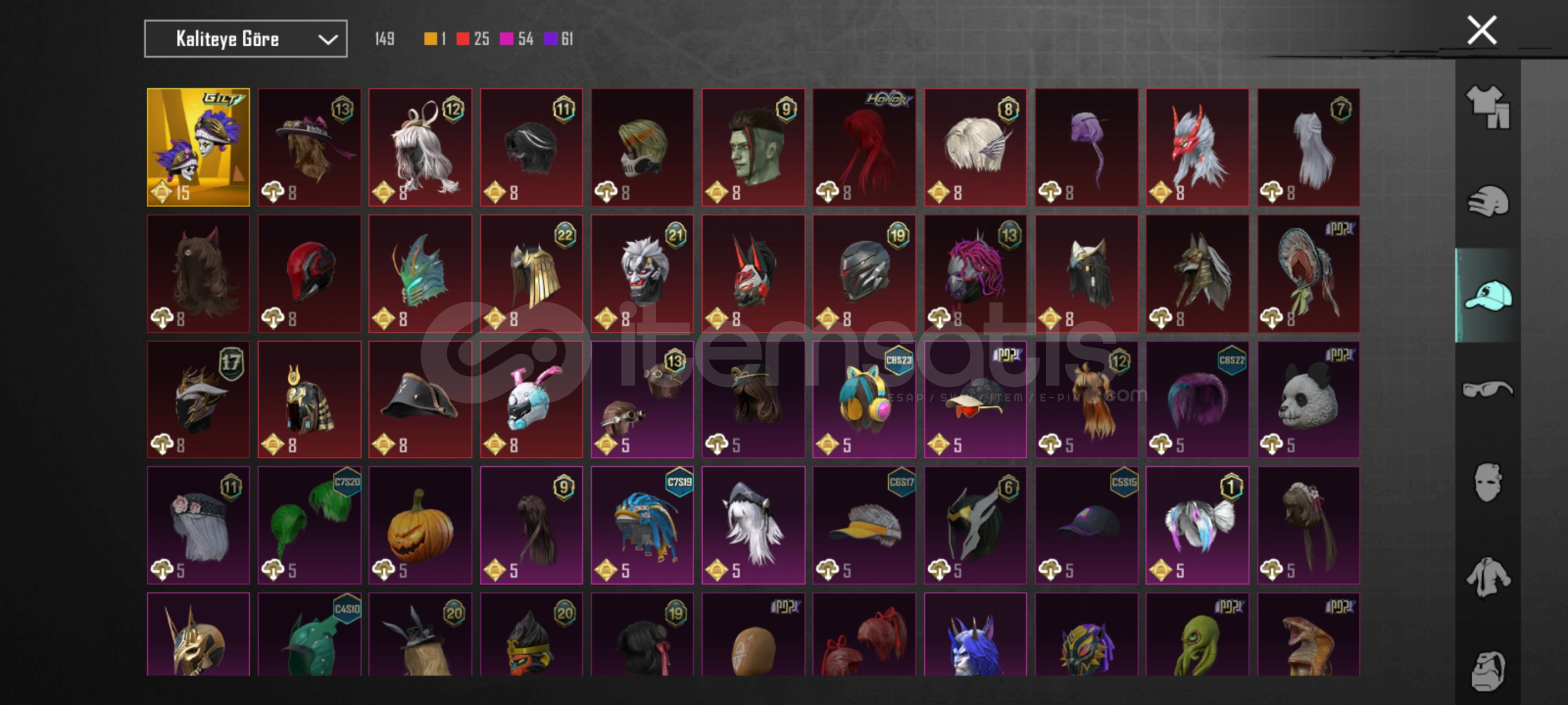
Task: Expand the Kaliteye Göre sort dropdown
Action: (x=246, y=39)
